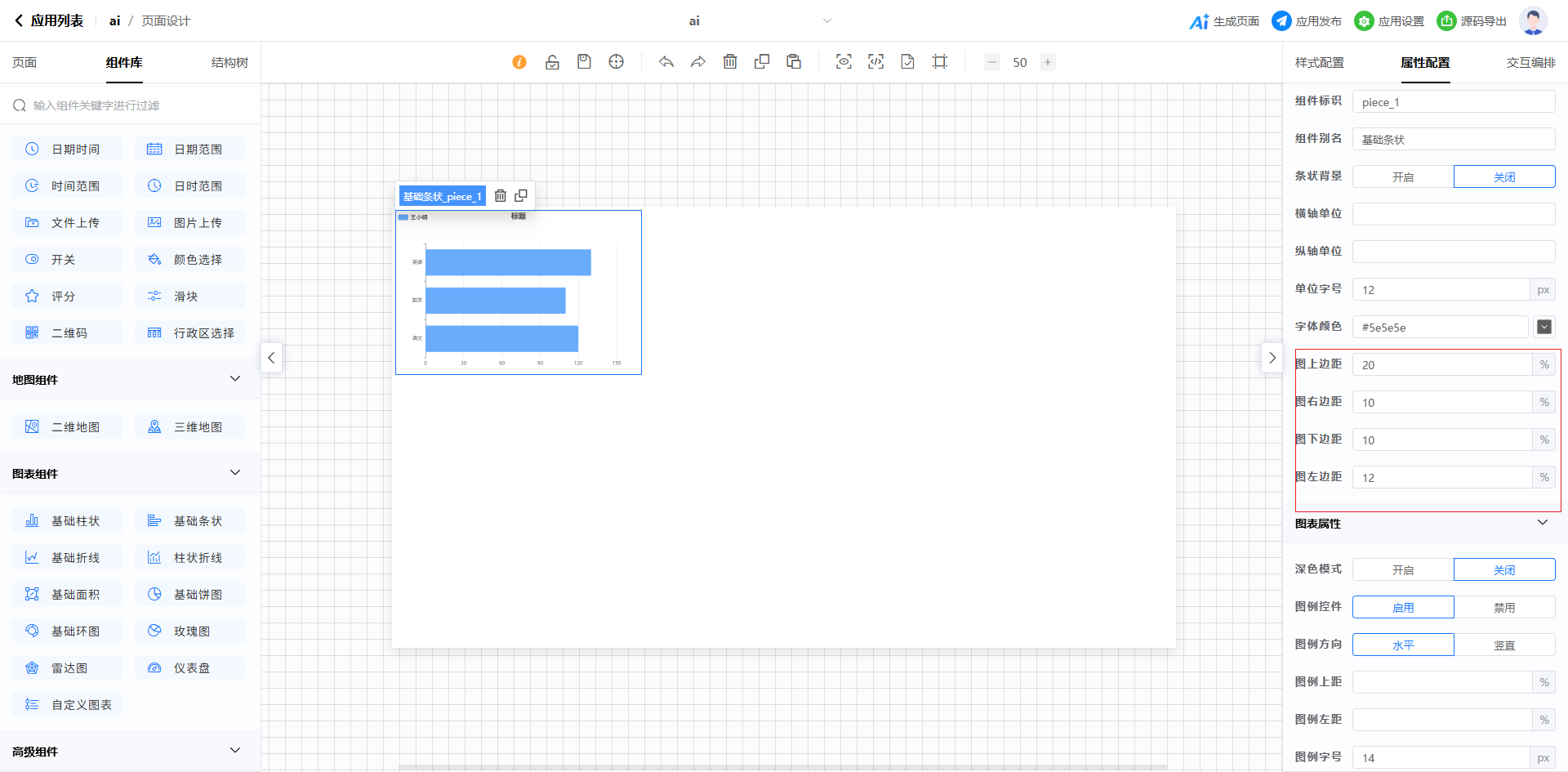Click the save floppy disk icon

[x=584, y=62]
